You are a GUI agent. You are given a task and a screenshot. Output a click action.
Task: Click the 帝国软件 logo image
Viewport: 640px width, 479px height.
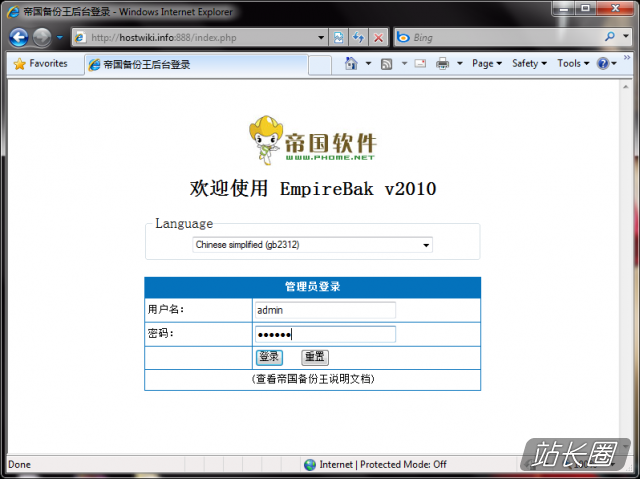[312, 140]
